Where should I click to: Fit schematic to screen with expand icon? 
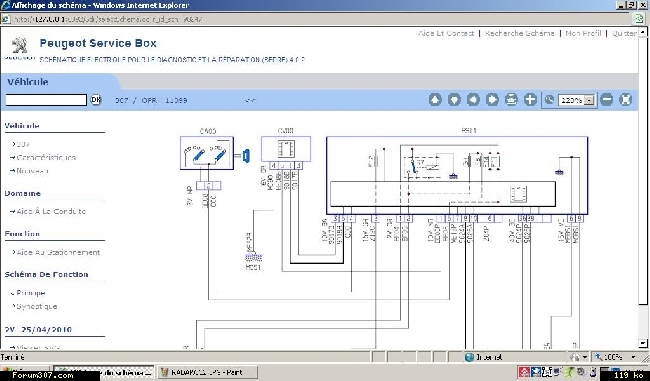[x=626, y=100]
